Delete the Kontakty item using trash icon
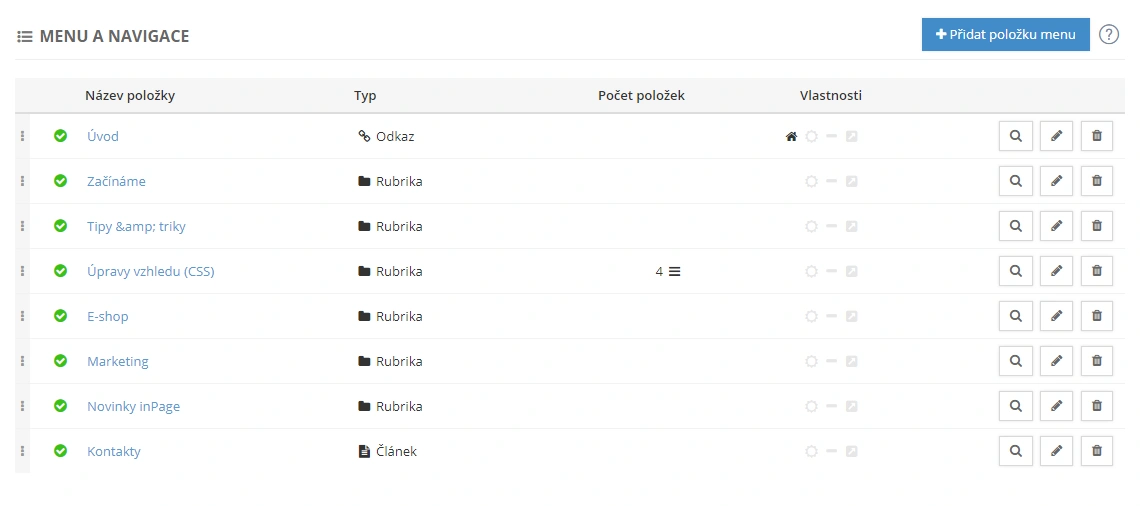 pos(1096,451)
